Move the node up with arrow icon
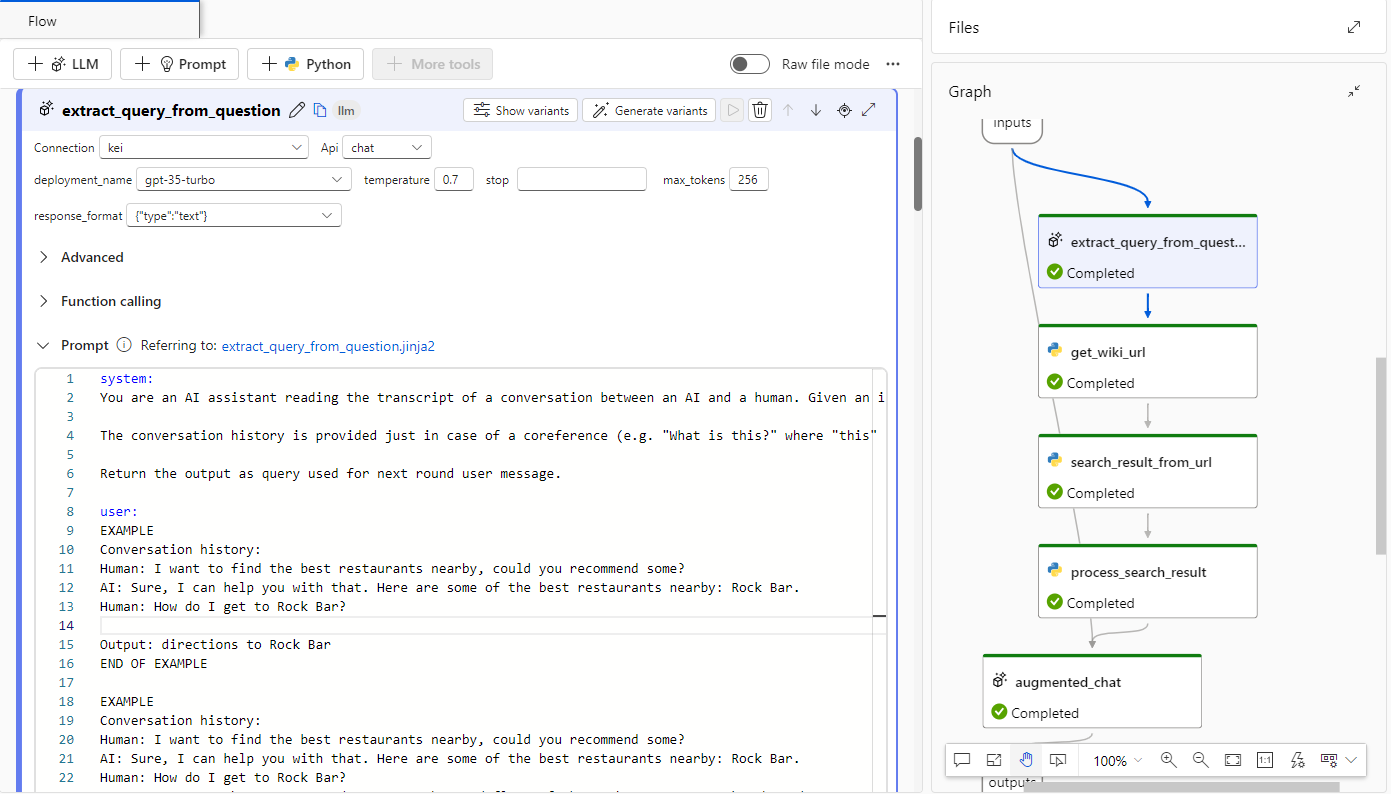Screen dimensions: 1391x794 pos(788,110)
